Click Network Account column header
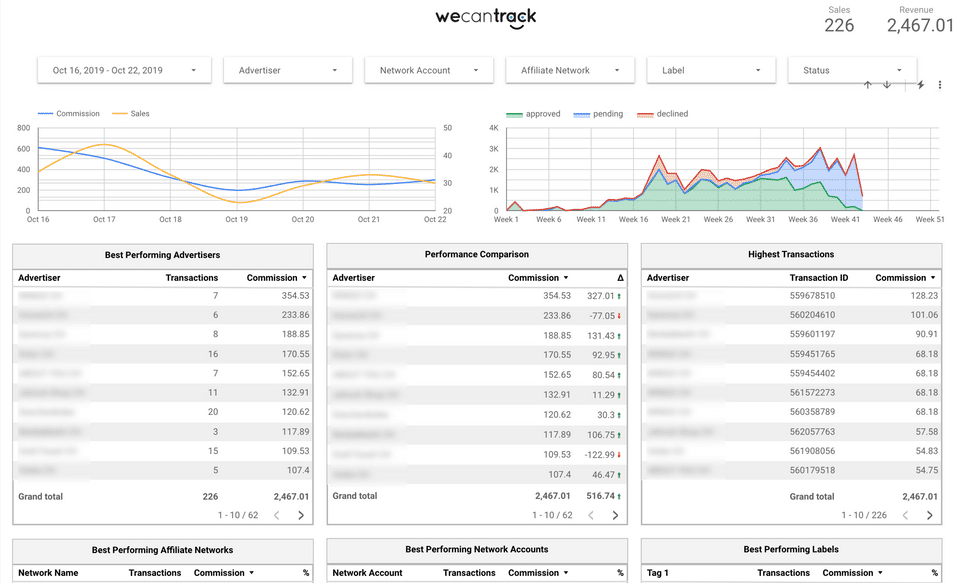This screenshot has width=960, height=583. (367, 573)
